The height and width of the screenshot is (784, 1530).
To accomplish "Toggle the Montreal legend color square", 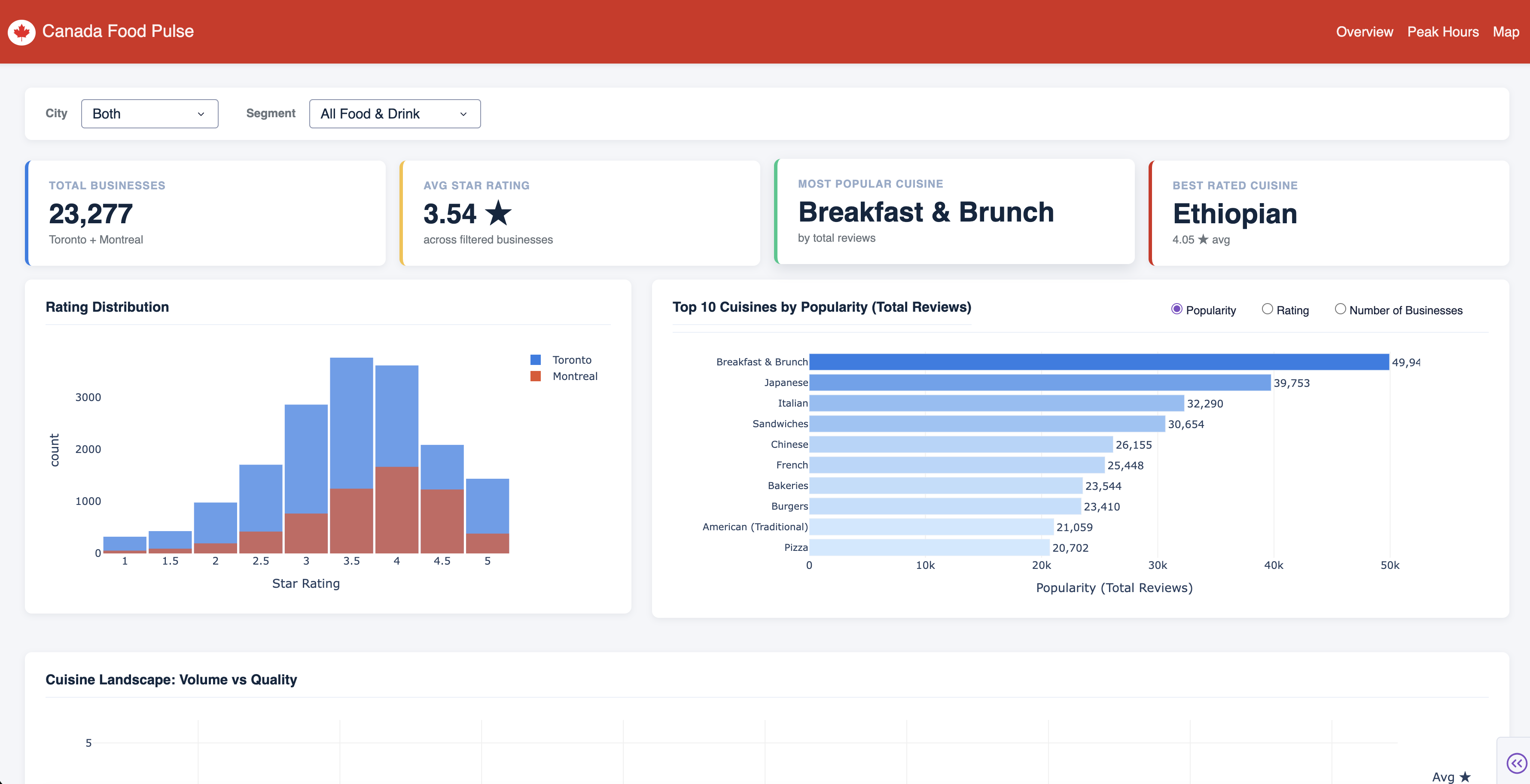I will 535,376.
